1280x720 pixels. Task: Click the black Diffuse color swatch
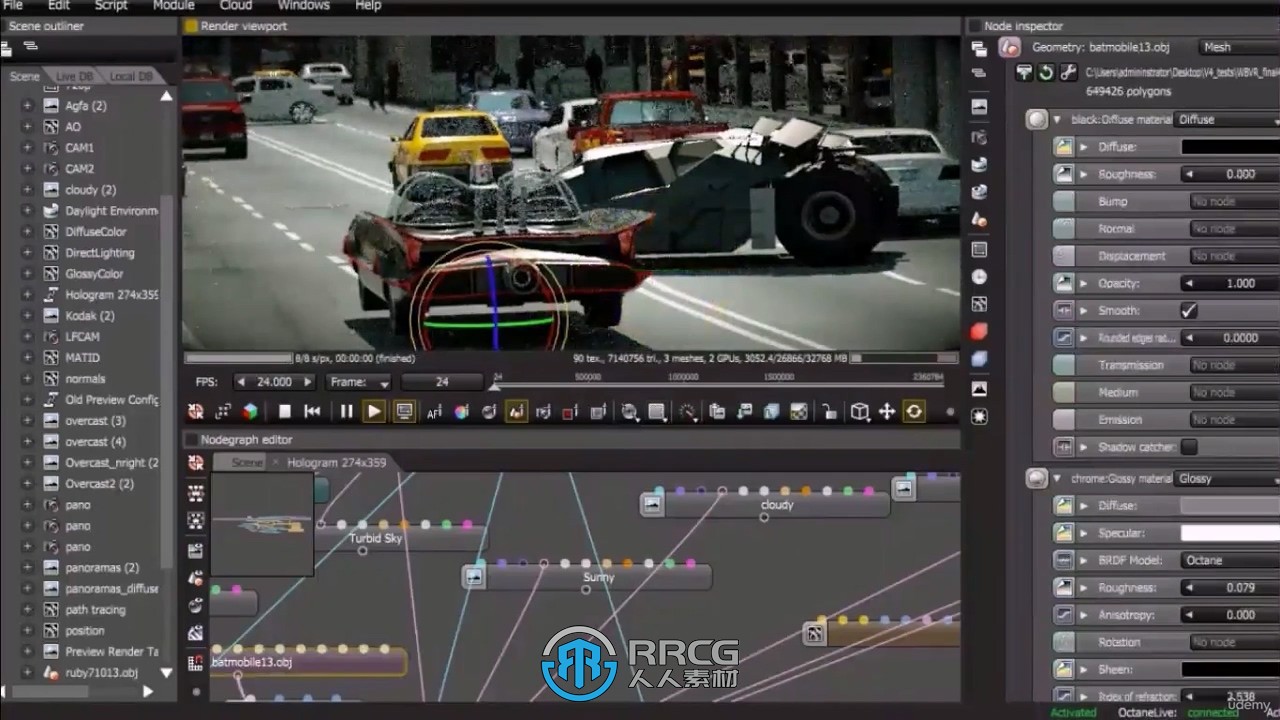1230,147
